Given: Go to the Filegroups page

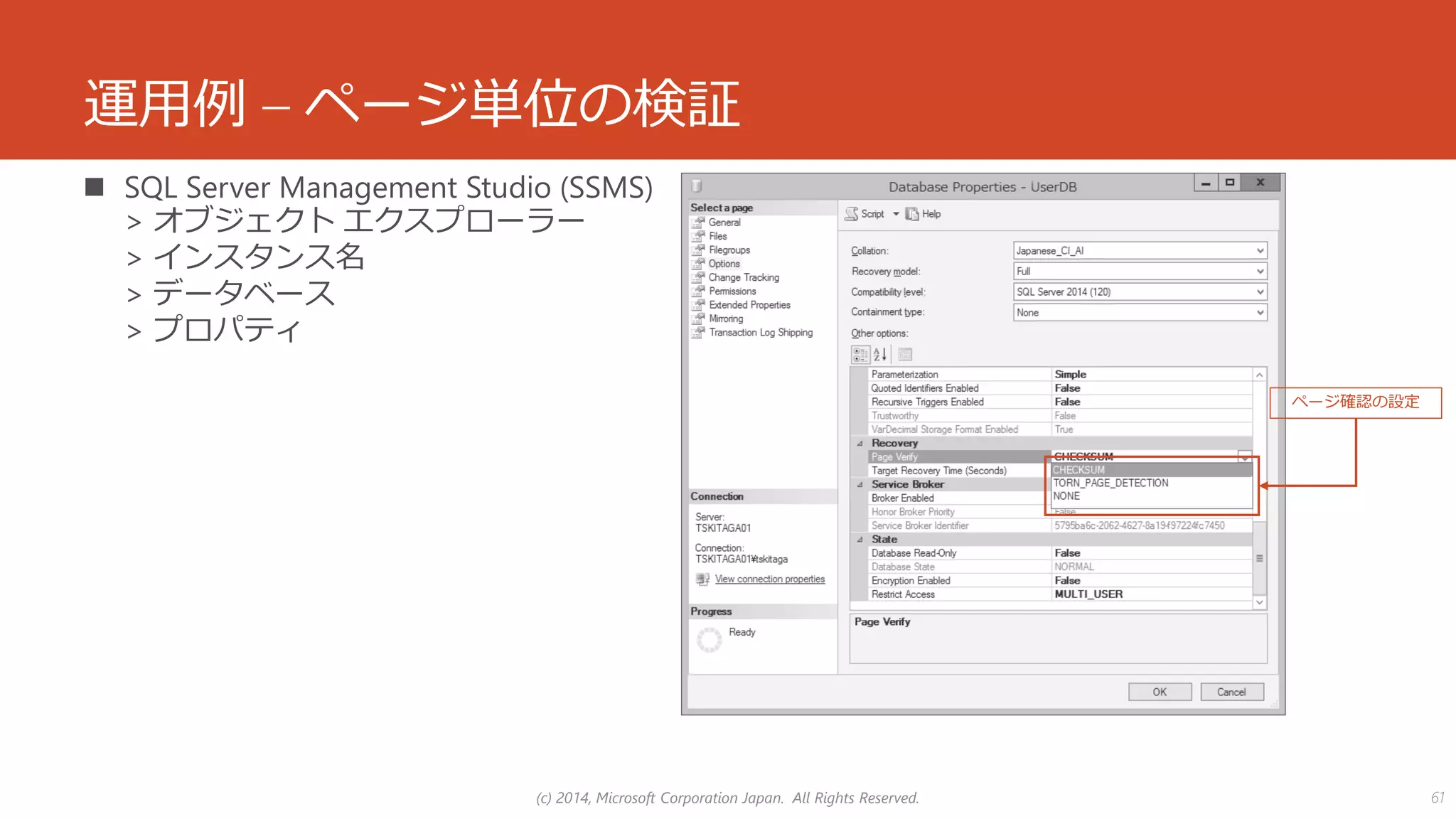Looking at the screenshot, I should (x=729, y=250).
